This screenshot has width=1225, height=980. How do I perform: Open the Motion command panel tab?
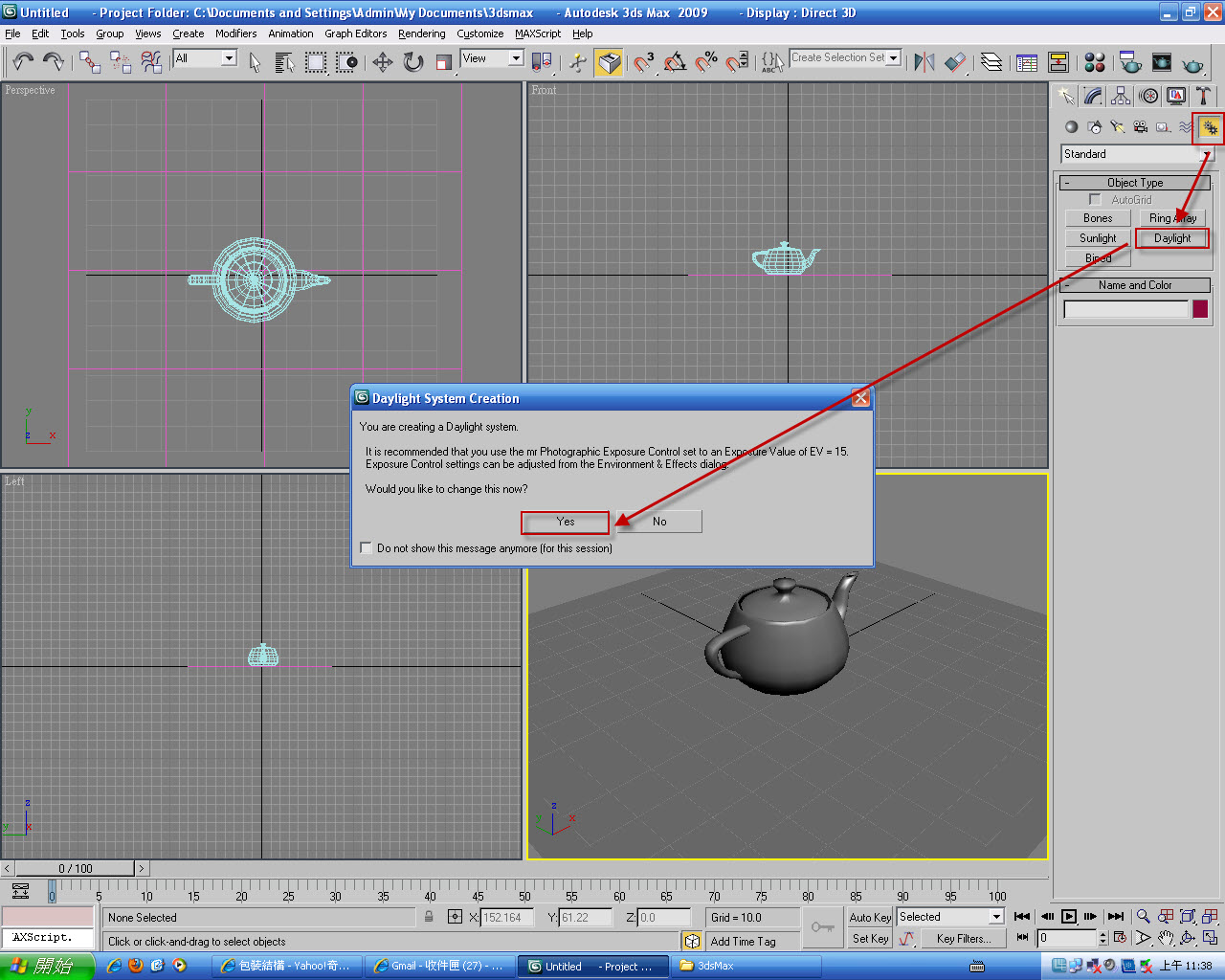pos(1149,96)
